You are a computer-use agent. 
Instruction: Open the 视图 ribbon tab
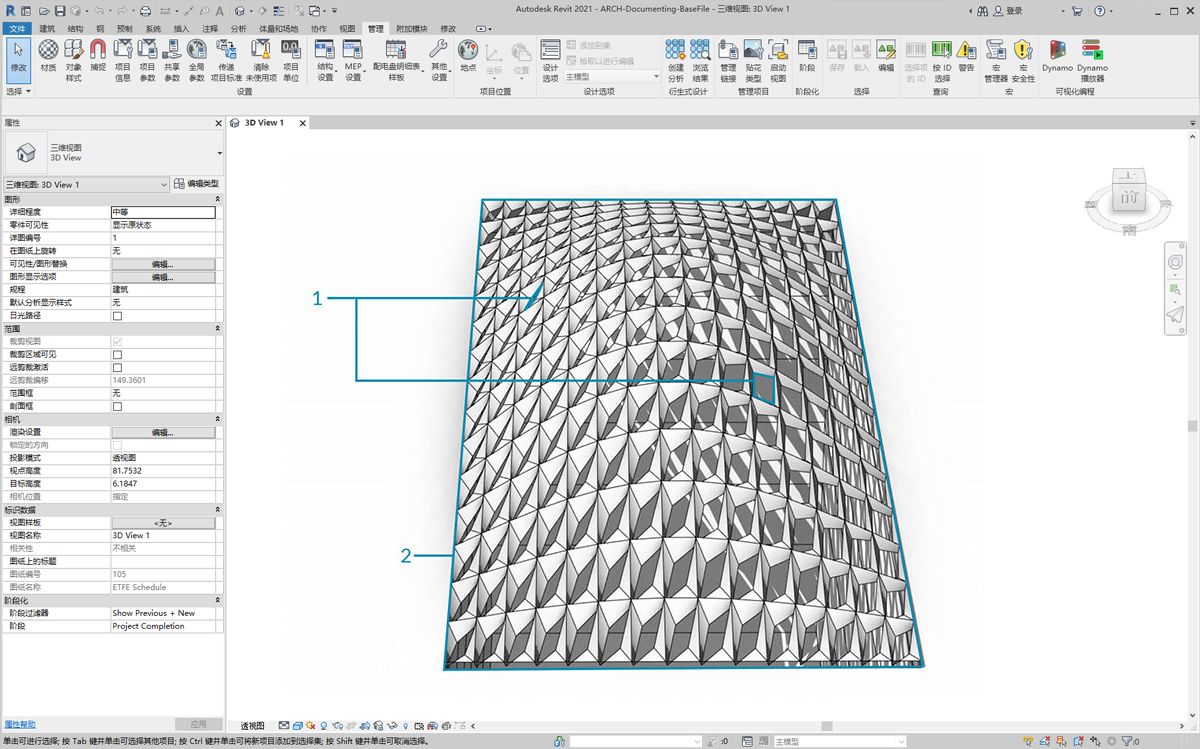coord(347,29)
